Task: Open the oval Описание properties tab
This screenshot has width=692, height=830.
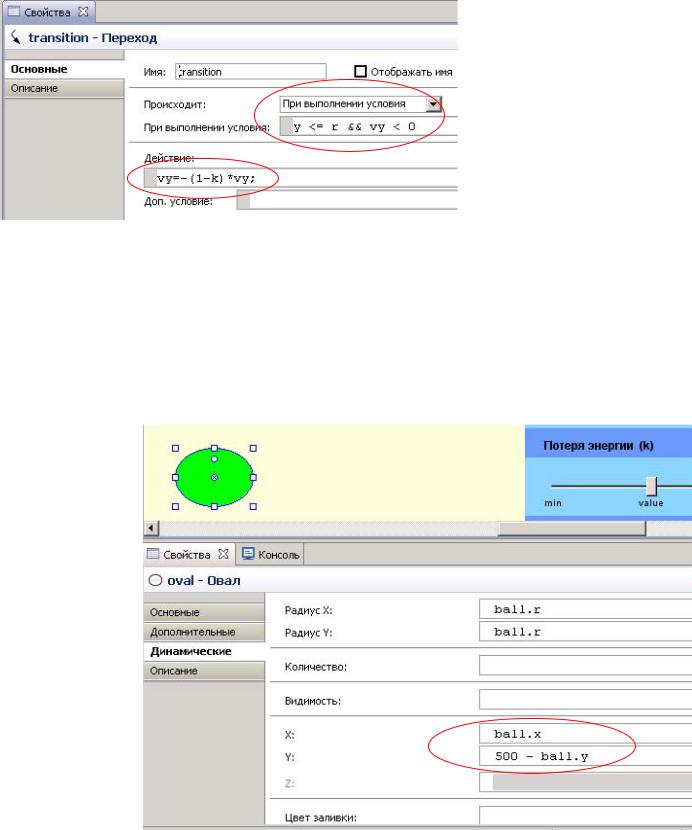Action: pyautogui.click(x=204, y=671)
